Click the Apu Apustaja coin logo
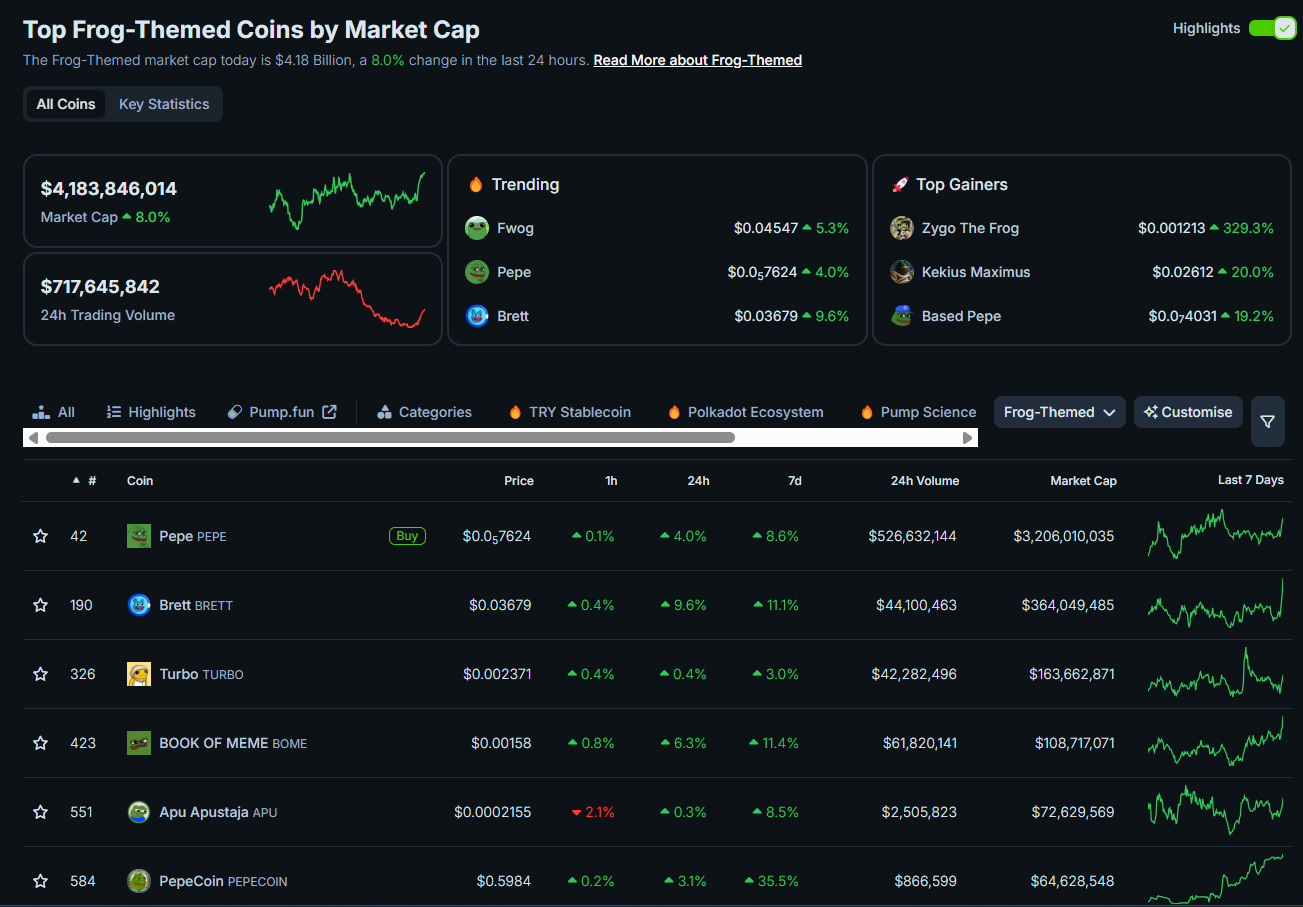The width and height of the screenshot is (1303, 907). [x=139, y=812]
